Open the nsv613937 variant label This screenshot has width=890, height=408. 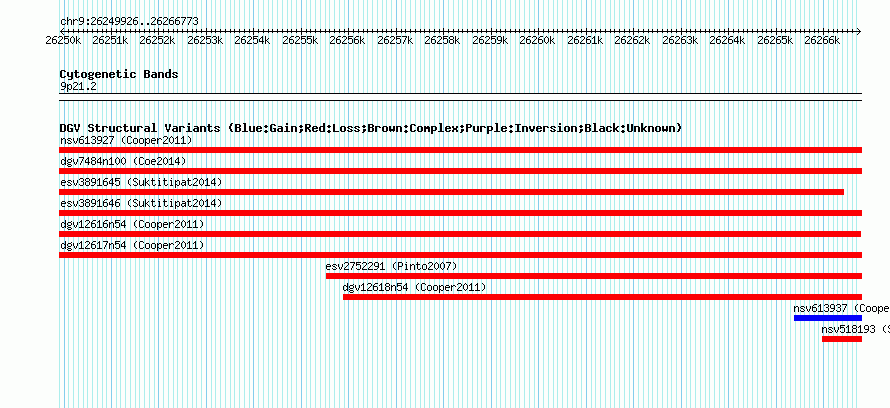841,308
